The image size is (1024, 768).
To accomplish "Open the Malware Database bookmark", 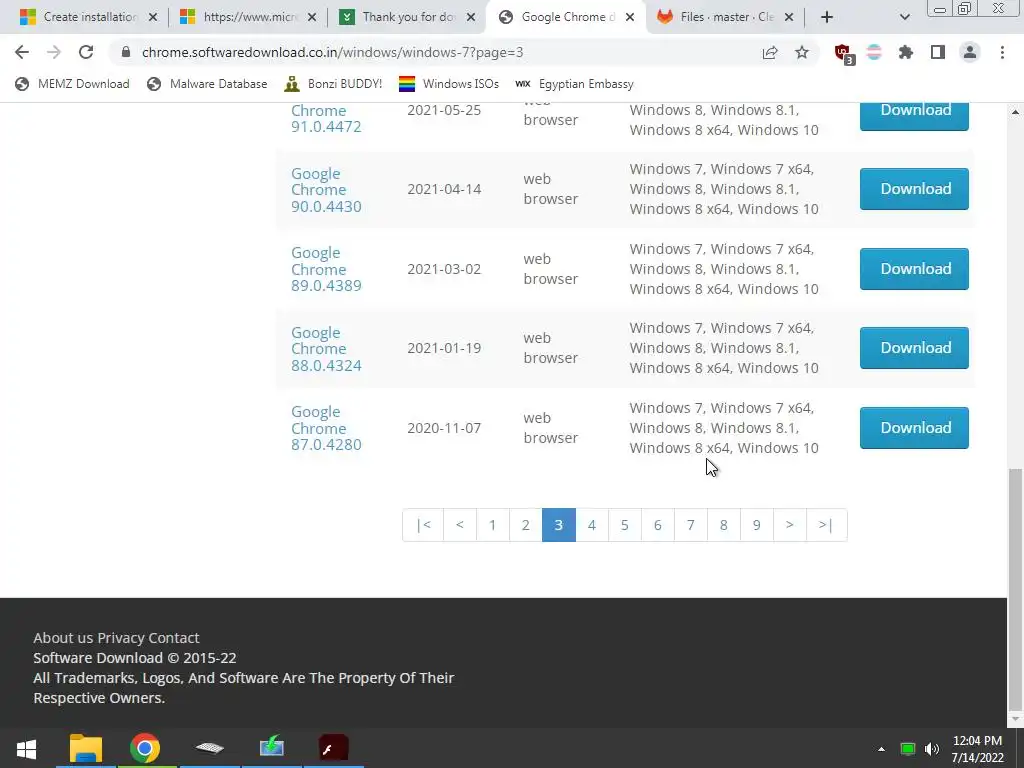I will tap(207, 84).
